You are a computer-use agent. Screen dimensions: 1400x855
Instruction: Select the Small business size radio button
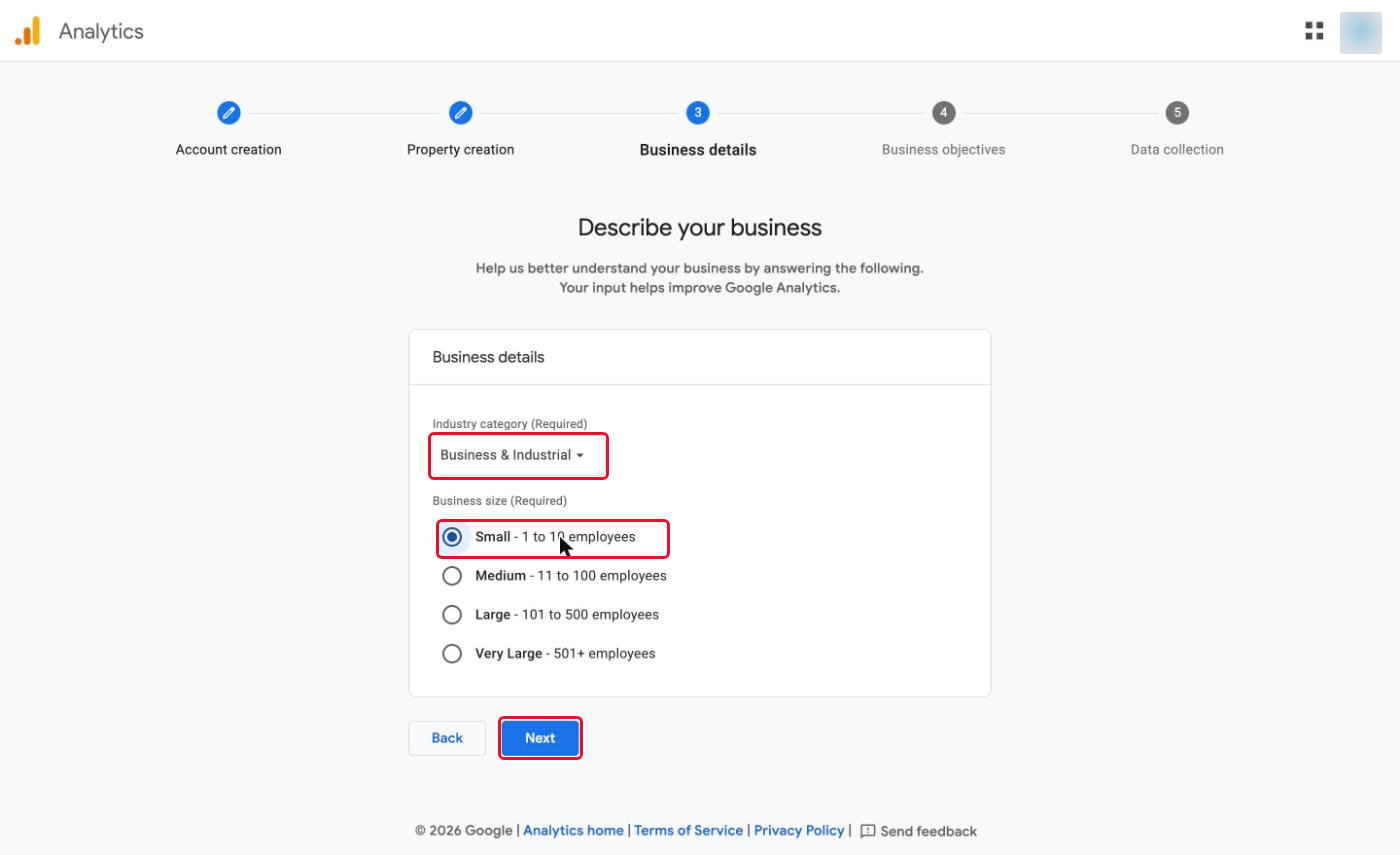[452, 537]
